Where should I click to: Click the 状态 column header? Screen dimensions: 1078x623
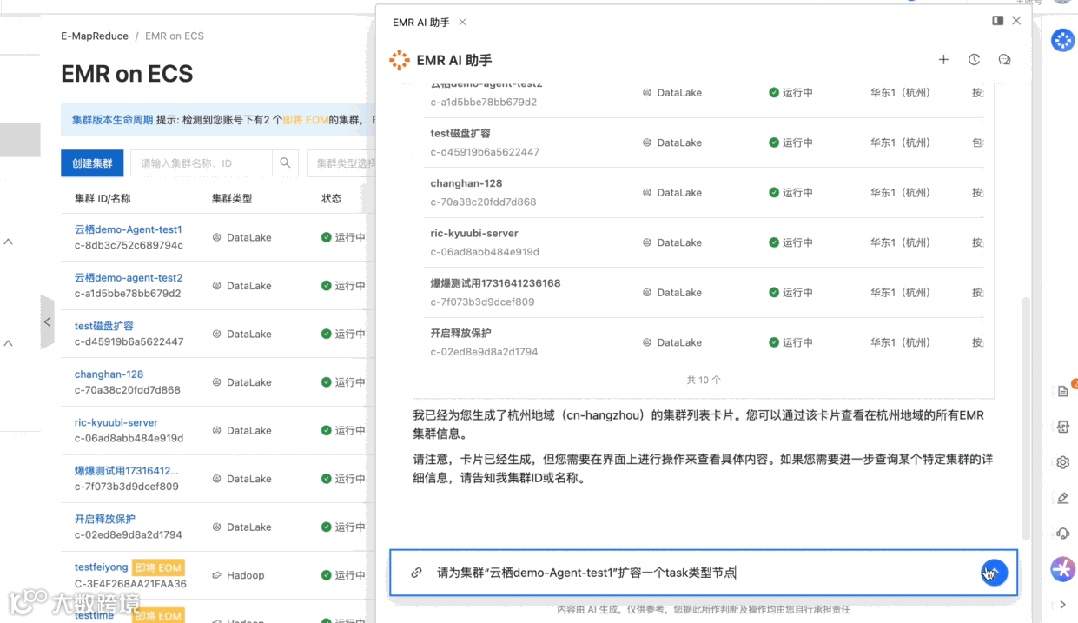coord(331,198)
